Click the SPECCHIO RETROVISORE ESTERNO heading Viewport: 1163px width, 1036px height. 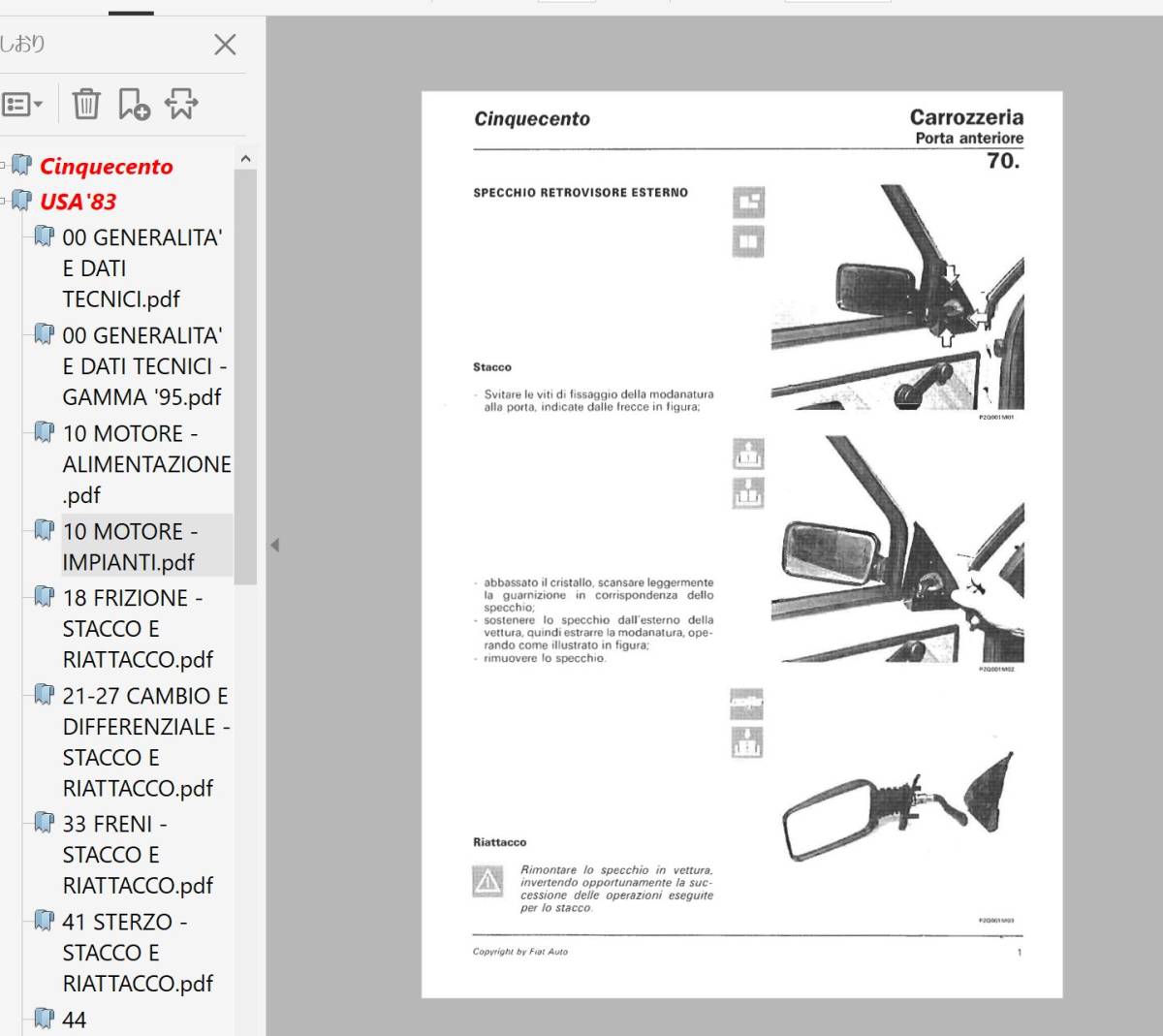tap(581, 193)
